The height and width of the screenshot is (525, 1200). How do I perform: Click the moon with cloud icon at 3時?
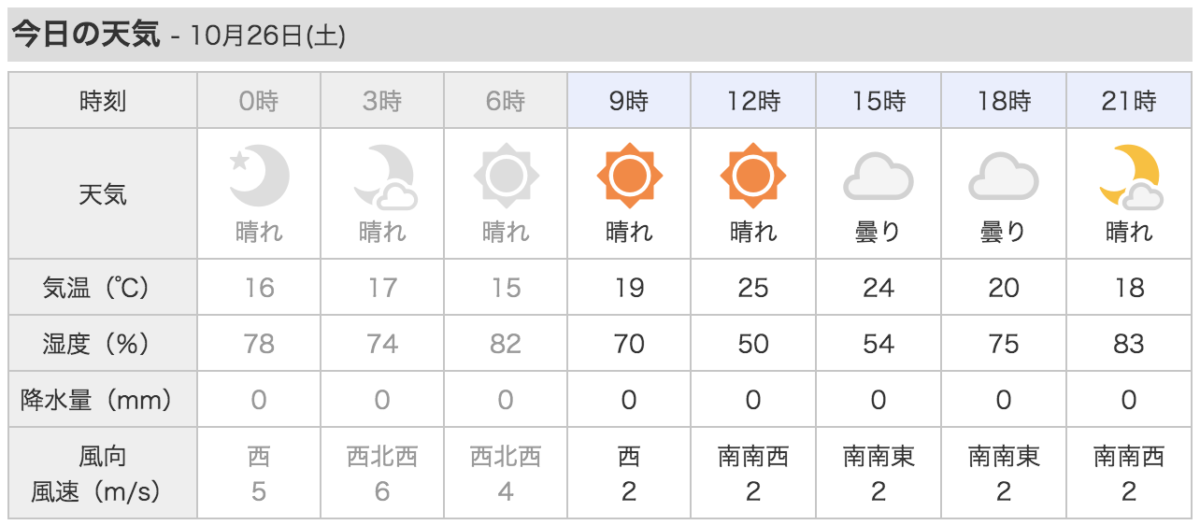[384, 176]
